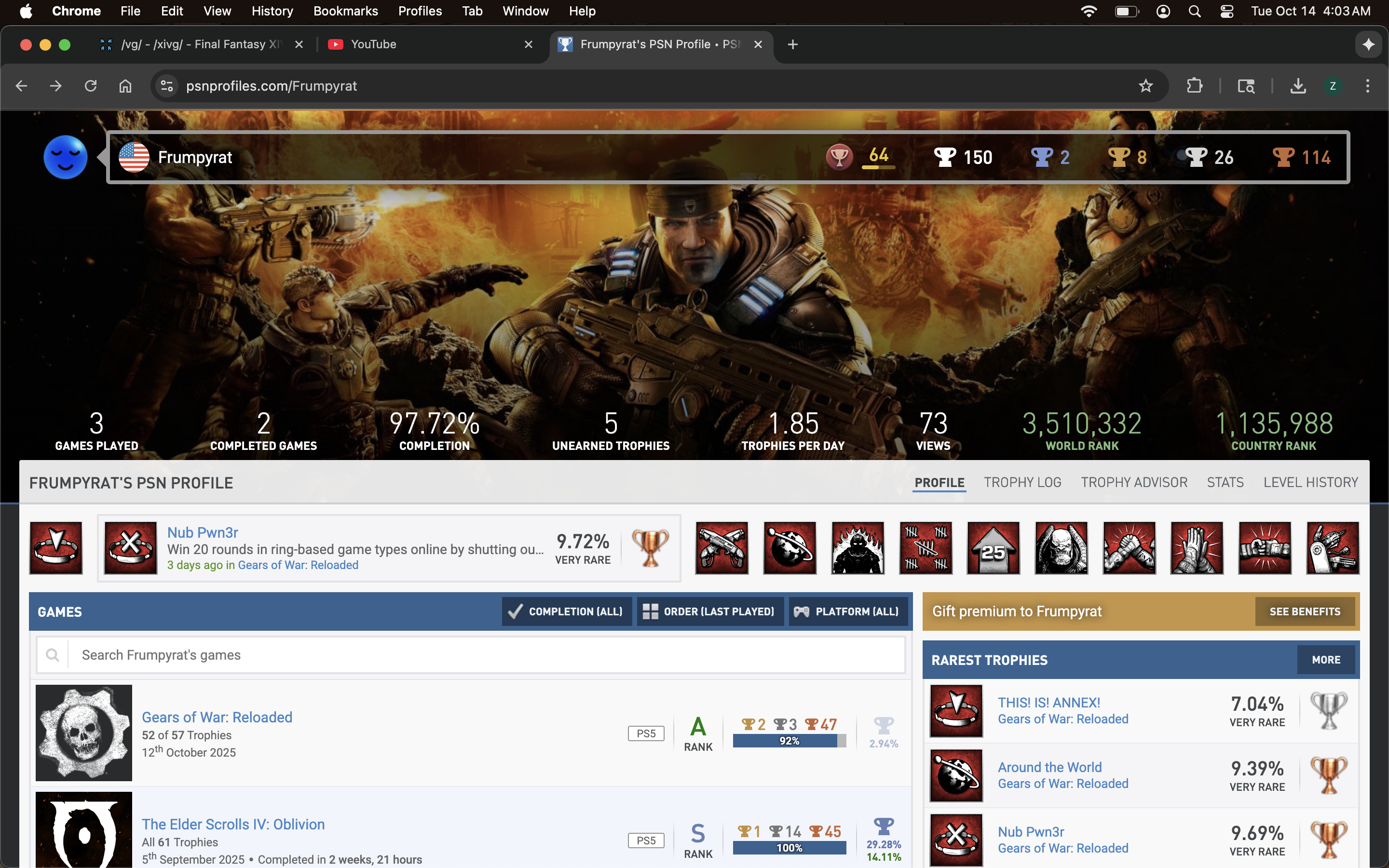Image resolution: width=1389 pixels, height=868 pixels.
Task: Click the level 25 arrow trophy icon
Action: point(993,548)
